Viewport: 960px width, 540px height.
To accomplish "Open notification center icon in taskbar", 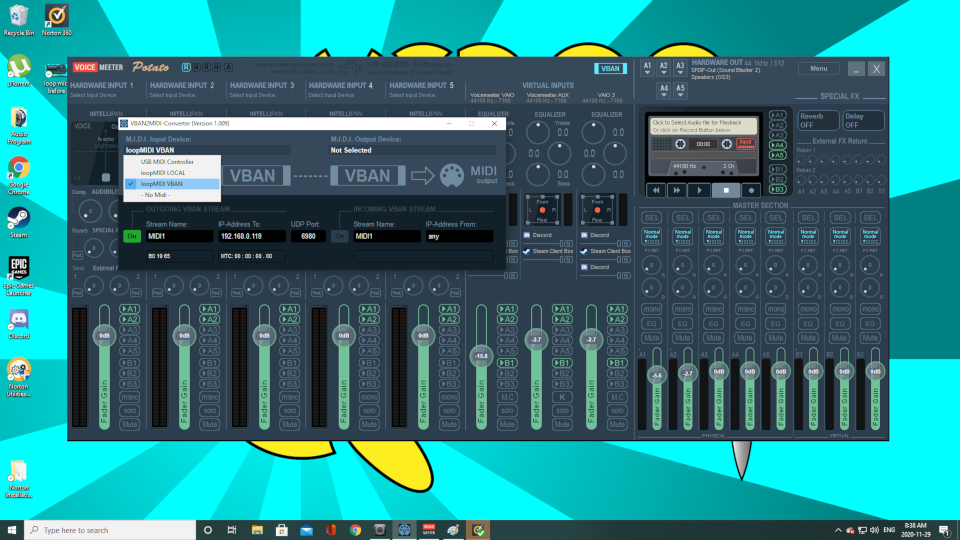I will click(945, 530).
